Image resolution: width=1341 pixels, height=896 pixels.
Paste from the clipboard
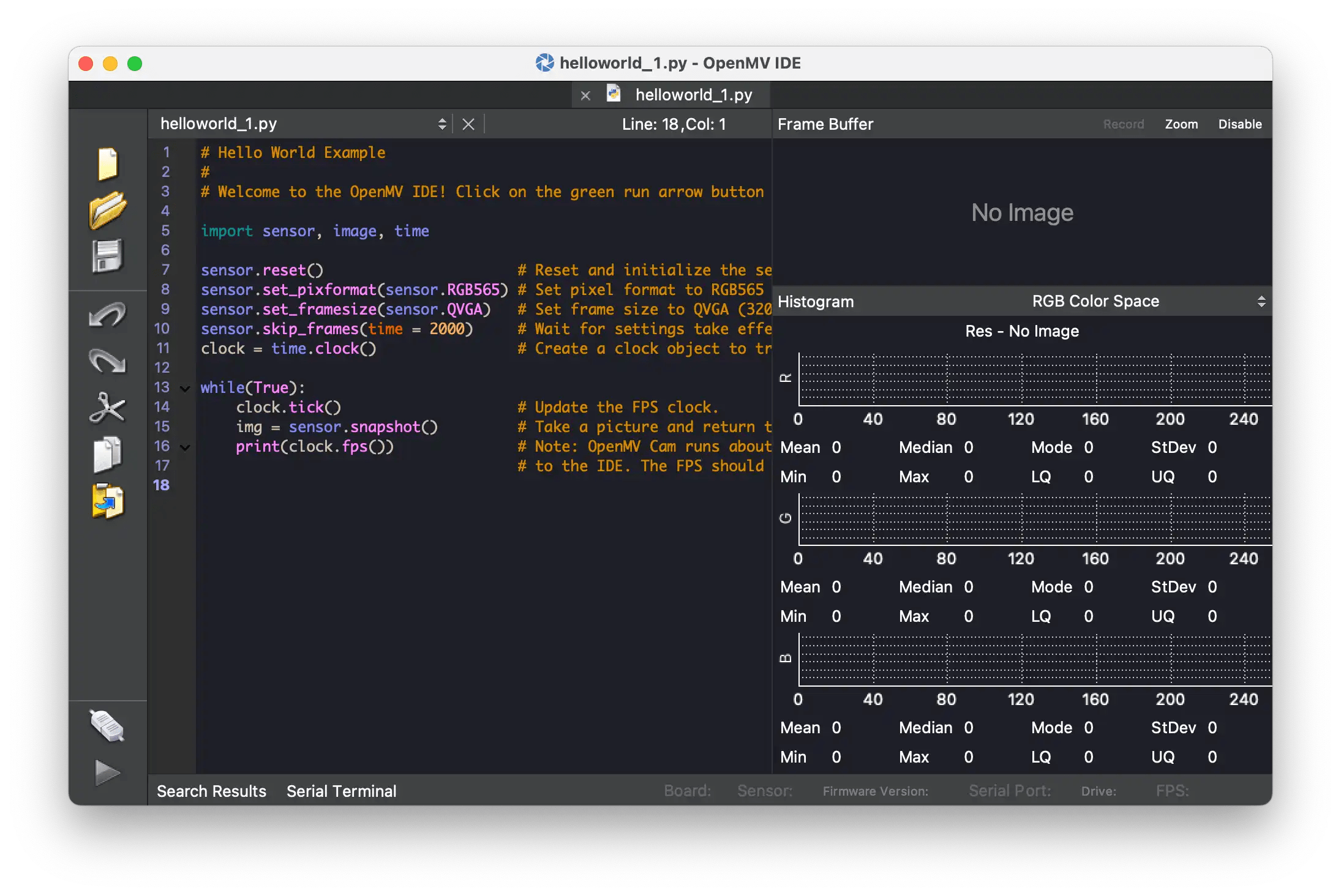(107, 502)
